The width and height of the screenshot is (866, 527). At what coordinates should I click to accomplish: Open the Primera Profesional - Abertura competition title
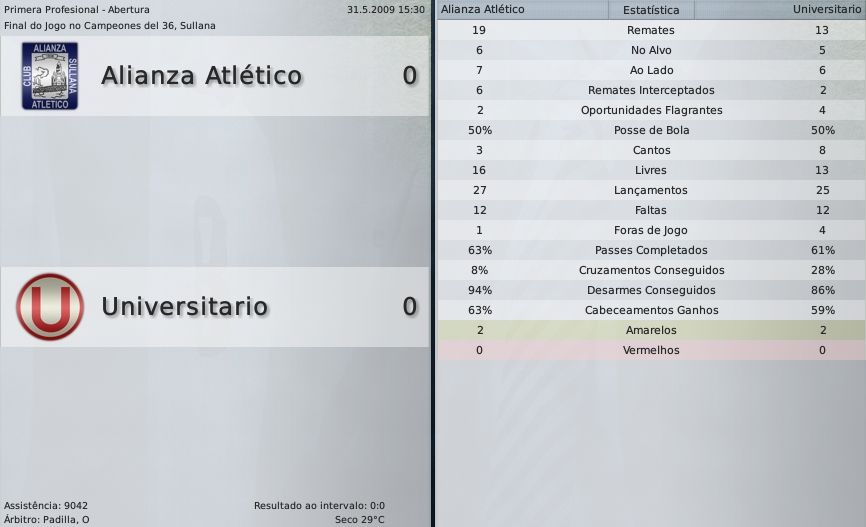[x=77, y=10]
